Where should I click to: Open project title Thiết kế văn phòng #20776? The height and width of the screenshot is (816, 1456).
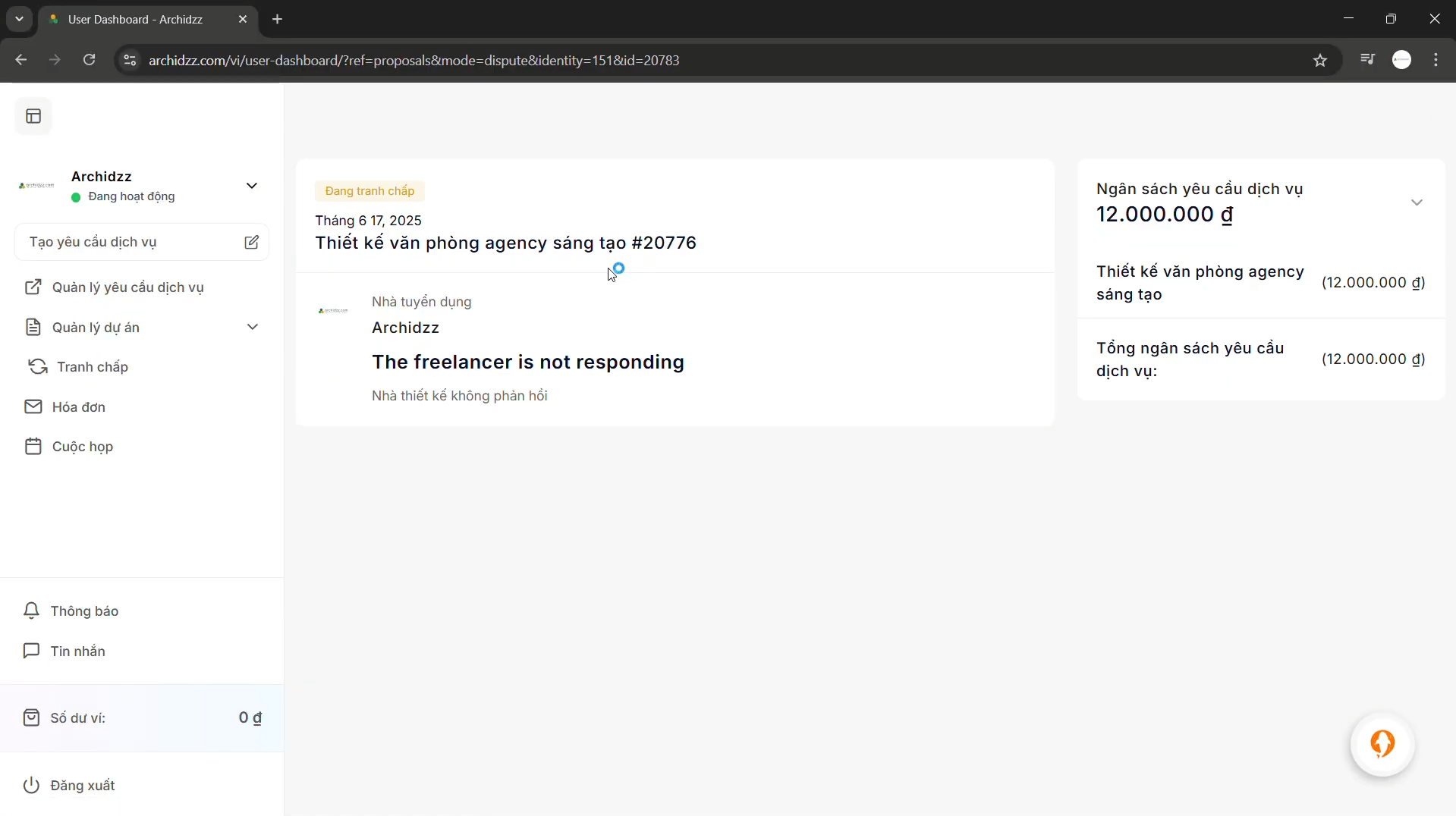[x=505, y=243]
